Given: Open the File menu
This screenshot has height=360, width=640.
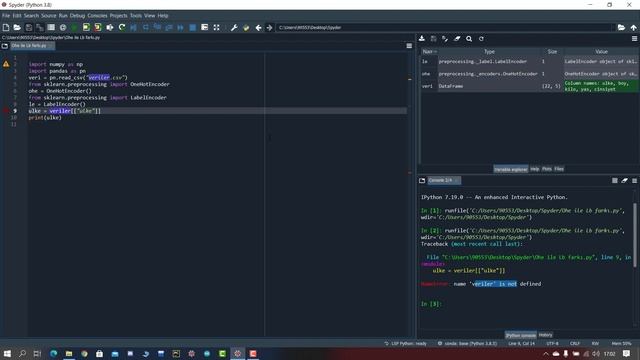Looking at the screenshot, I should tap(6, 16).
